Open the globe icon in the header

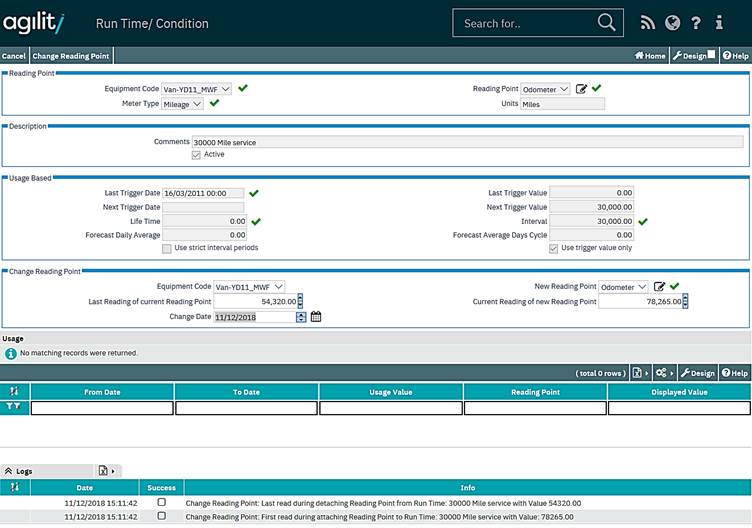click(671, 23)
